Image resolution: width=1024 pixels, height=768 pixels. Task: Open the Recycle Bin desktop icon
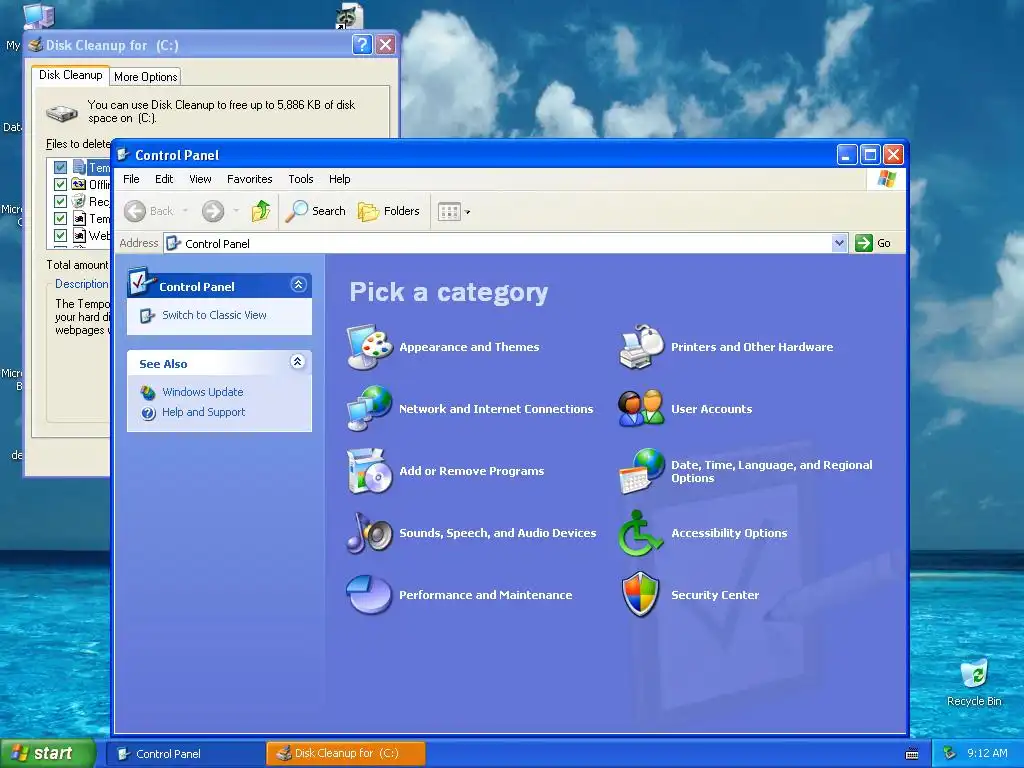(974, 673)
